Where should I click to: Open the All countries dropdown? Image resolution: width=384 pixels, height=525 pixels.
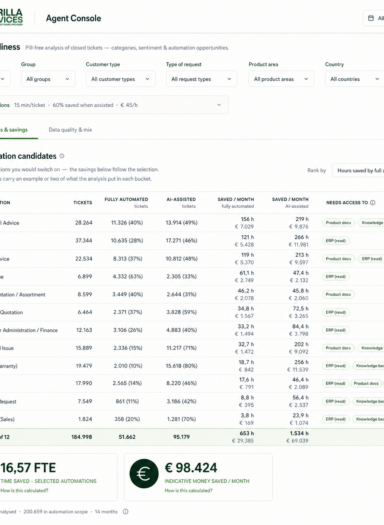coord(355,79)
